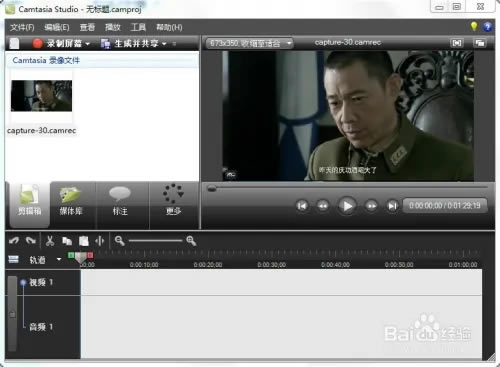The width and height of the screenshot is (500, 367).
Task: Click the zoom in magnifier icon
Action: [x=191, y=241]
